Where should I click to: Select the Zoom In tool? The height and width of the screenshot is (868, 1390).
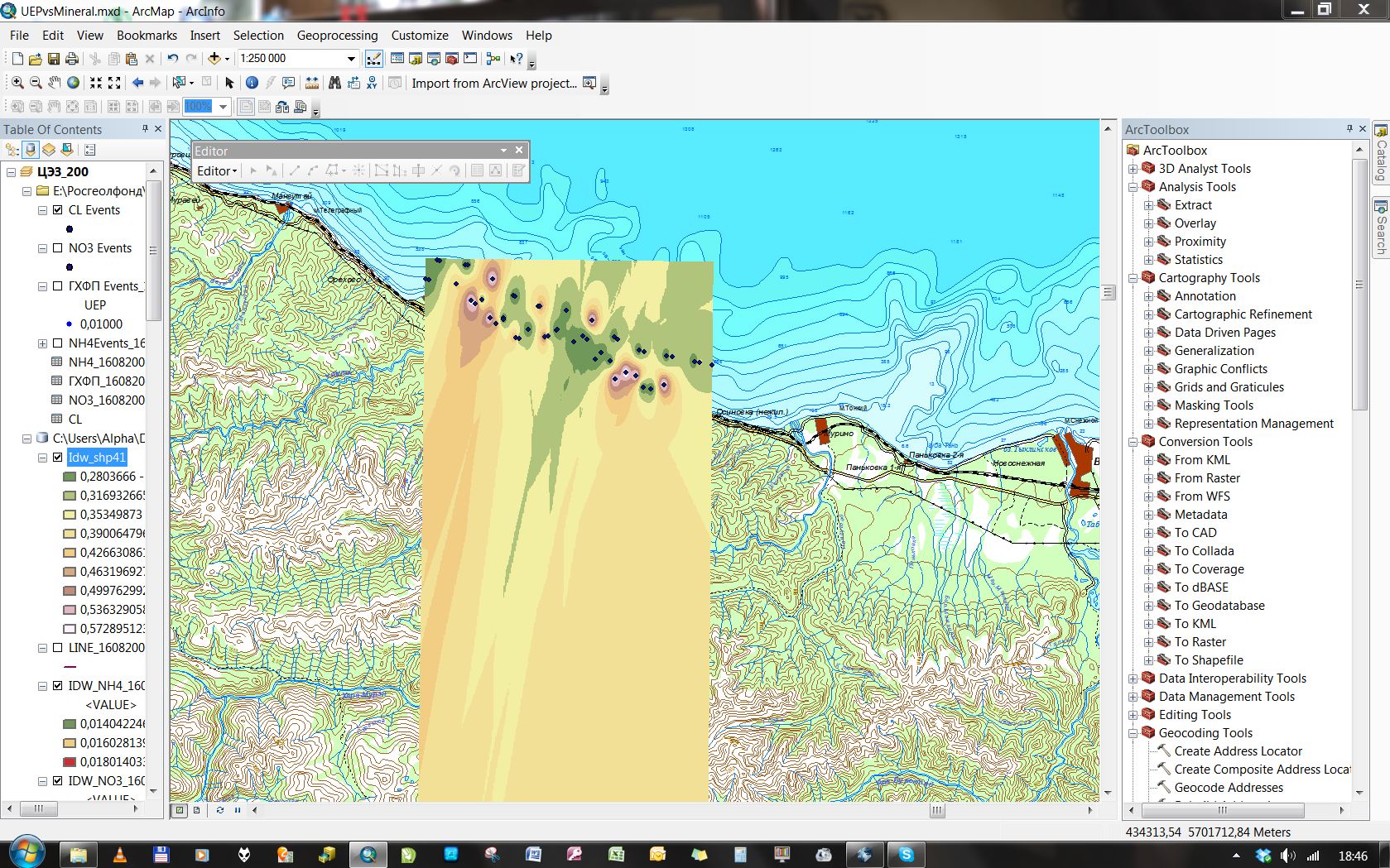tap(17, 83)
